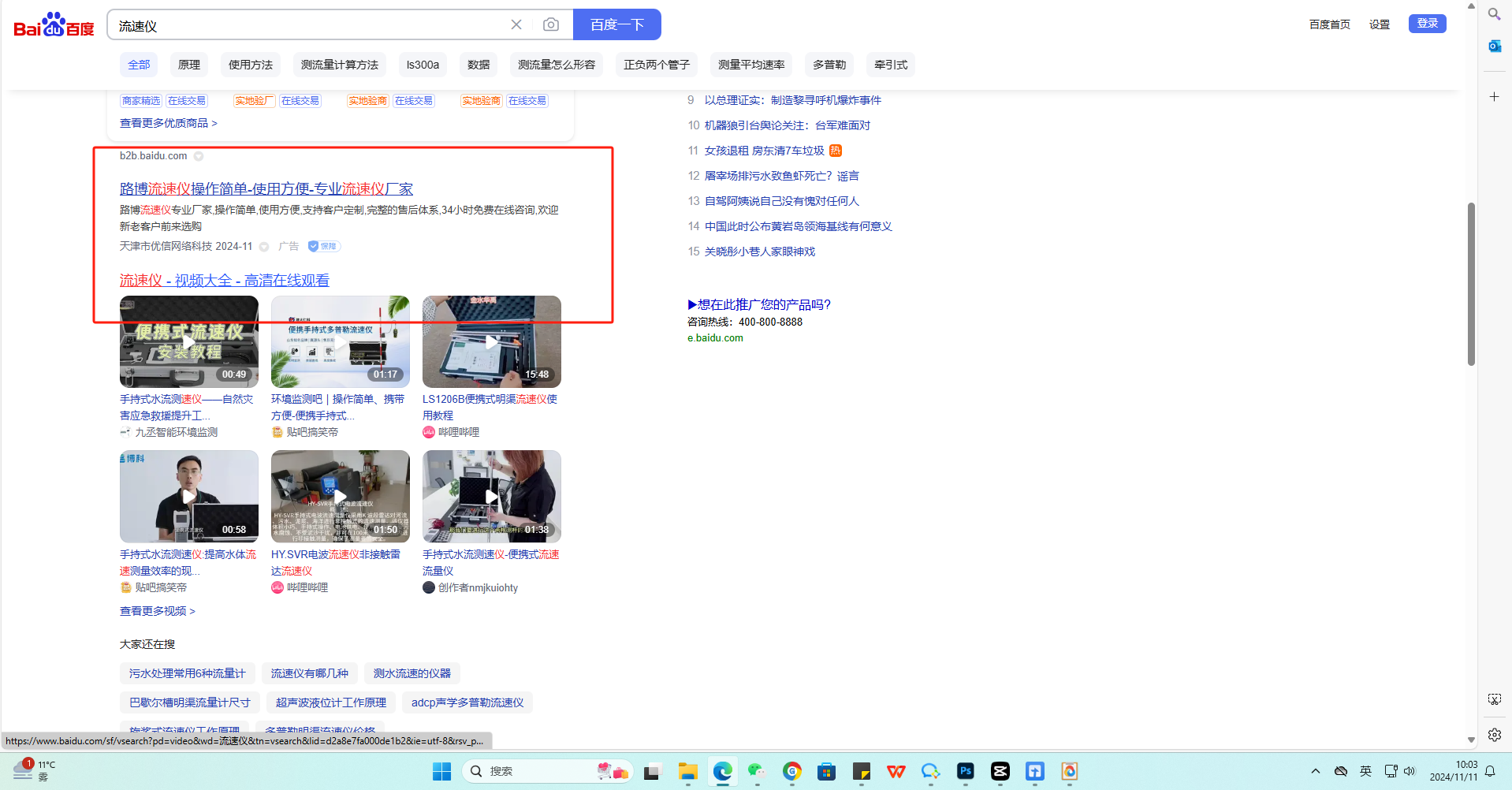Click the sidebar plus icon to add apps
The height and width of the screenshot is (790, 1512).
(x=1494, y=97)
